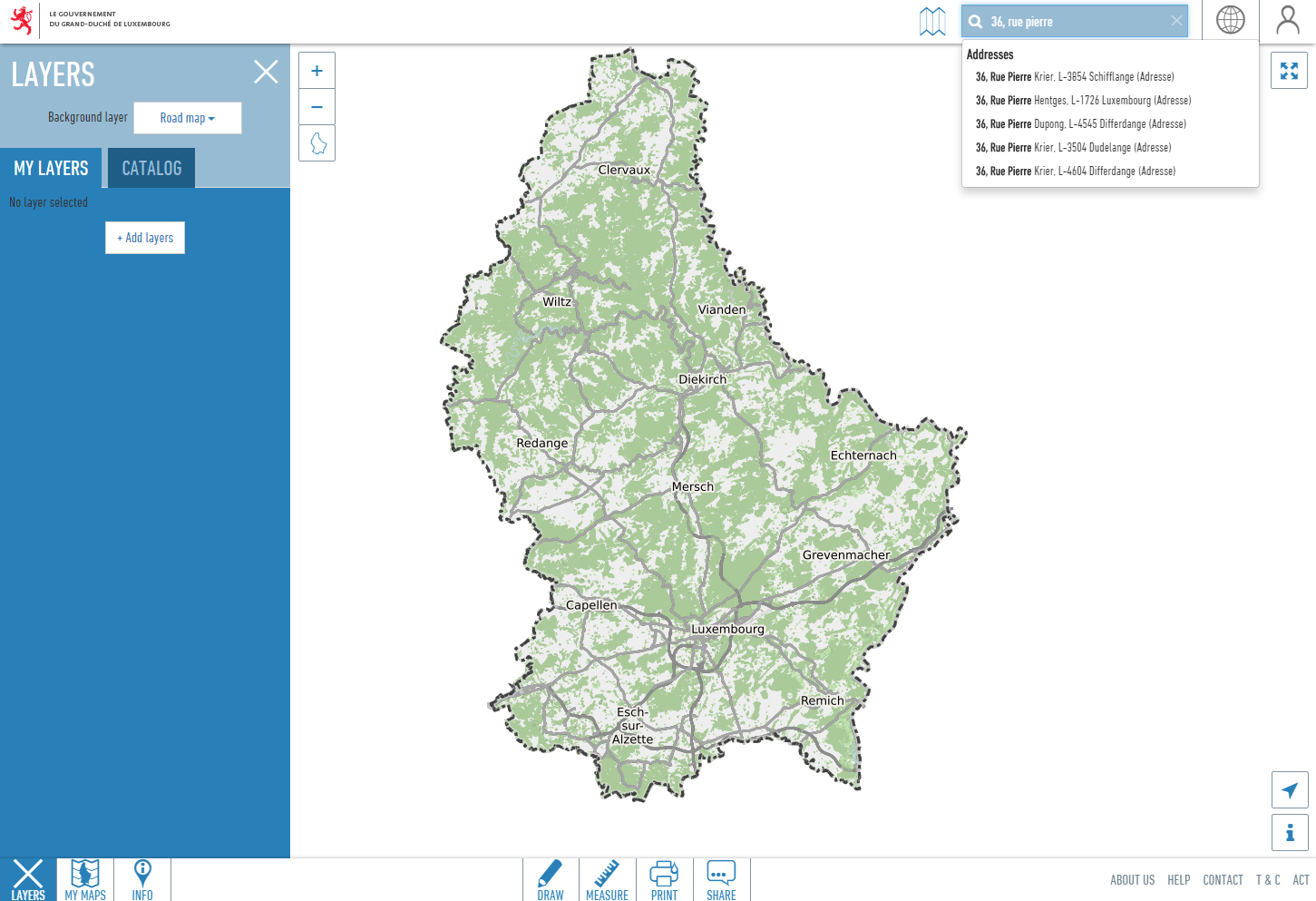Open the Share tool
This screenshot has height=901, width=1316.
click(x=721, y=880)
